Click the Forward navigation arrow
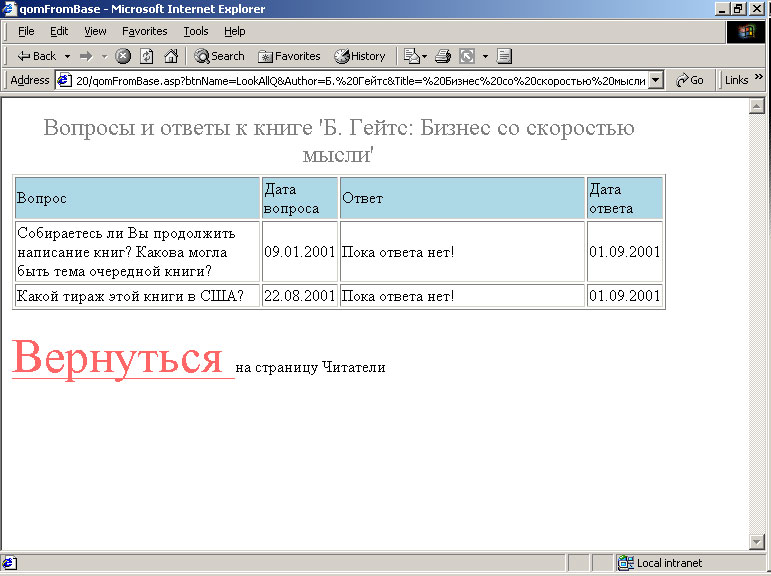 click(86, 56)
